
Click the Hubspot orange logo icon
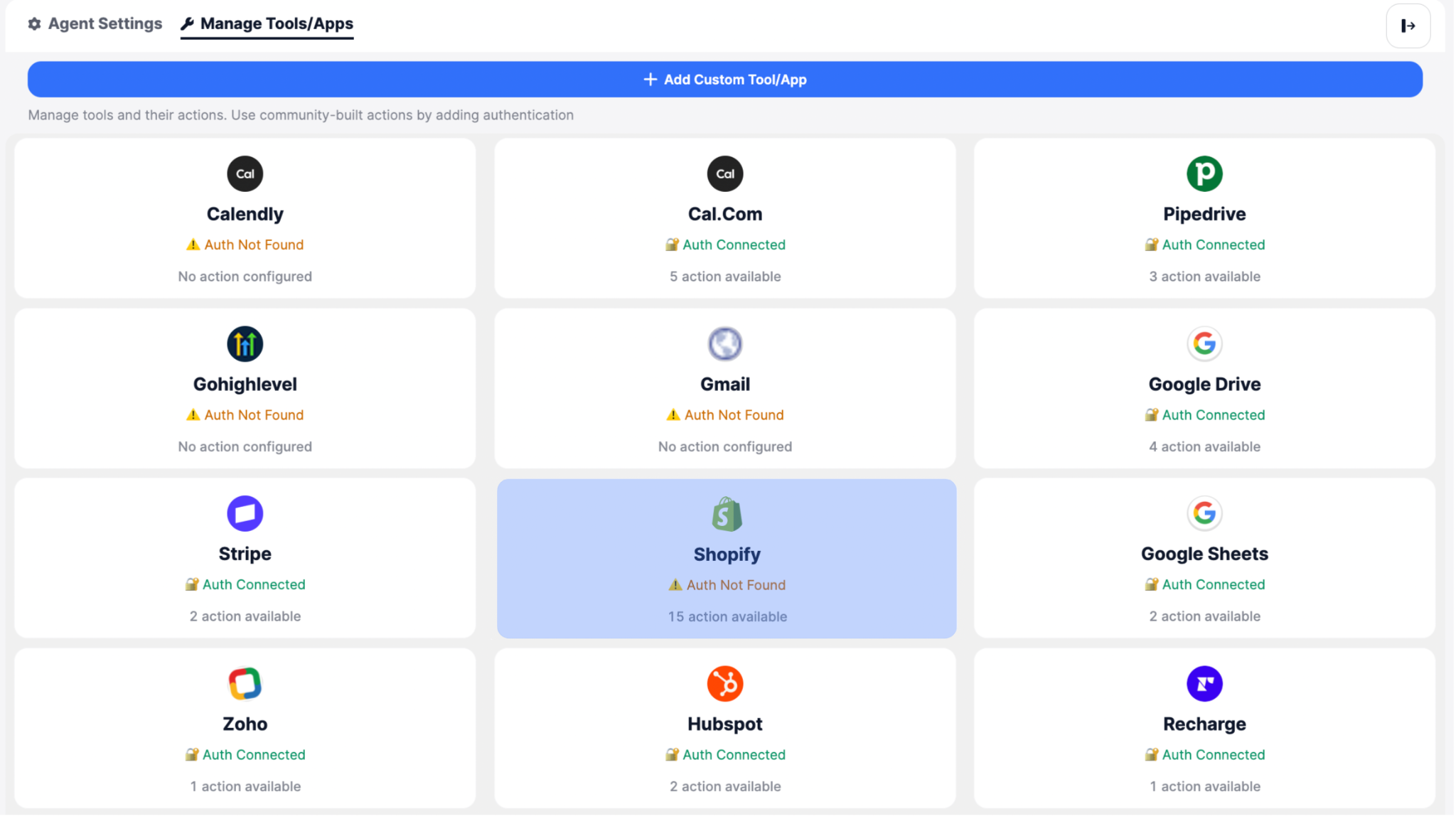724,683
